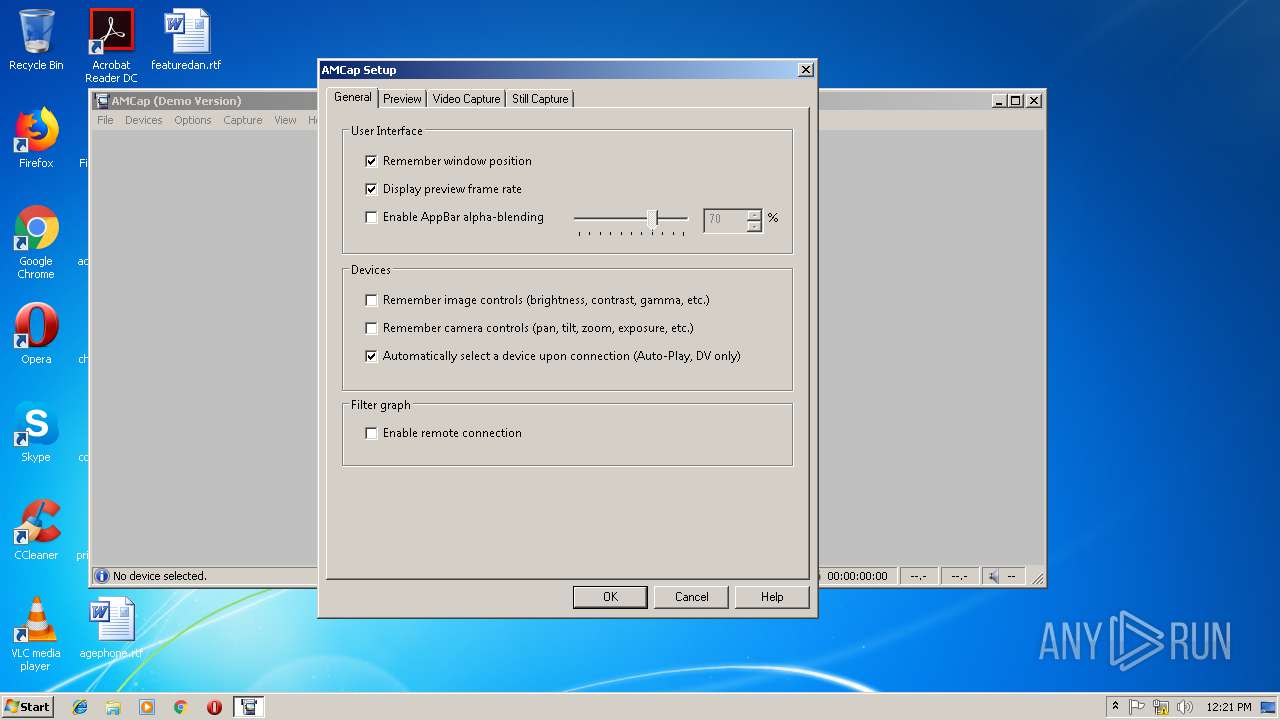Open Google Chrome desktop shortcut
This screenshot has height=720, width=1280.
[36, 242]
